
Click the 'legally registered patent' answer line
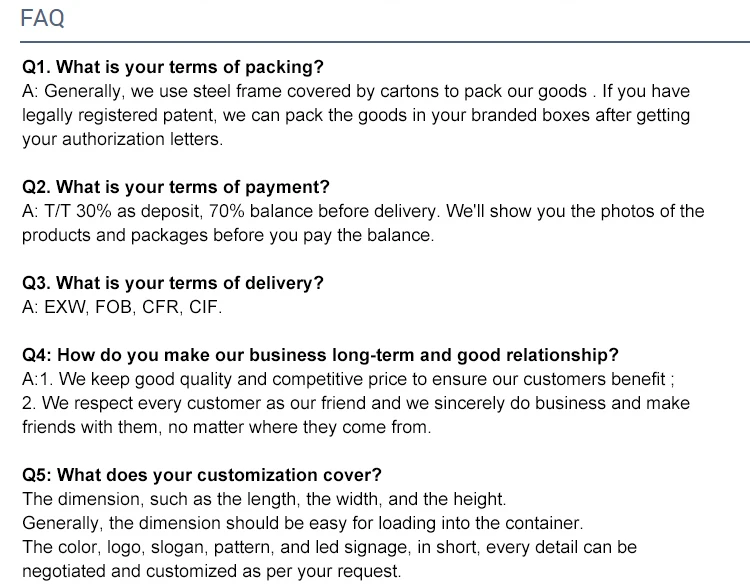click(x=356, y=115)
